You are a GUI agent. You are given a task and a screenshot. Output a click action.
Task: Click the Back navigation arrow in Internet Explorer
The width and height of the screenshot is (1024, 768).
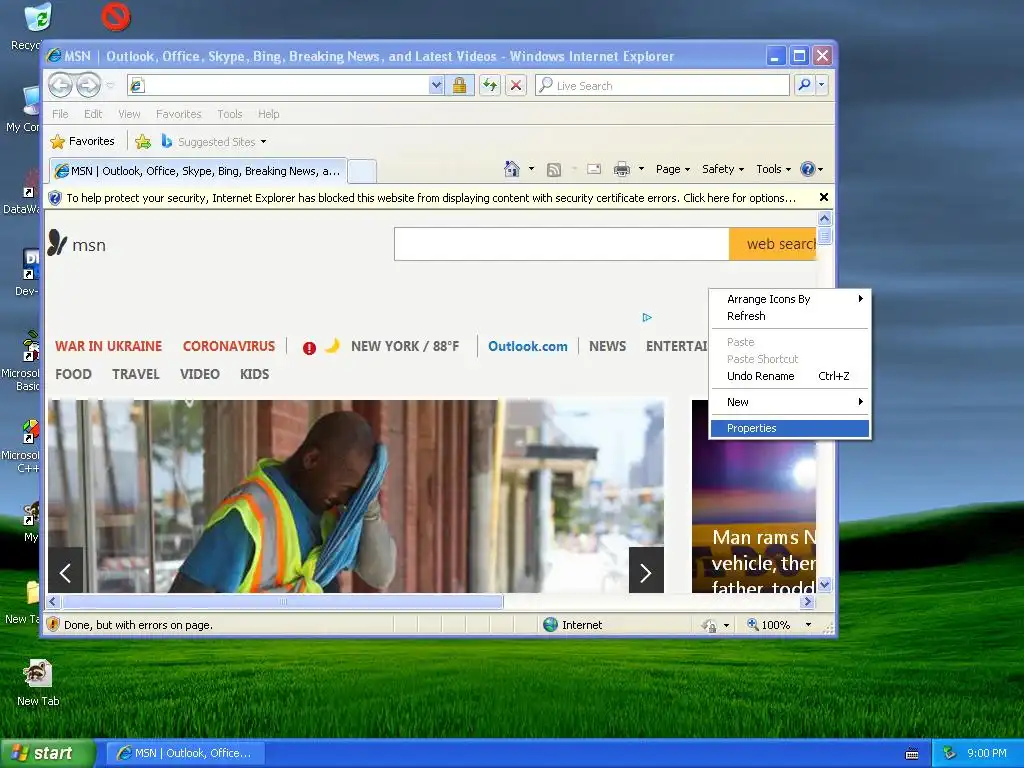pyautogui.click(x=60, y=86)
